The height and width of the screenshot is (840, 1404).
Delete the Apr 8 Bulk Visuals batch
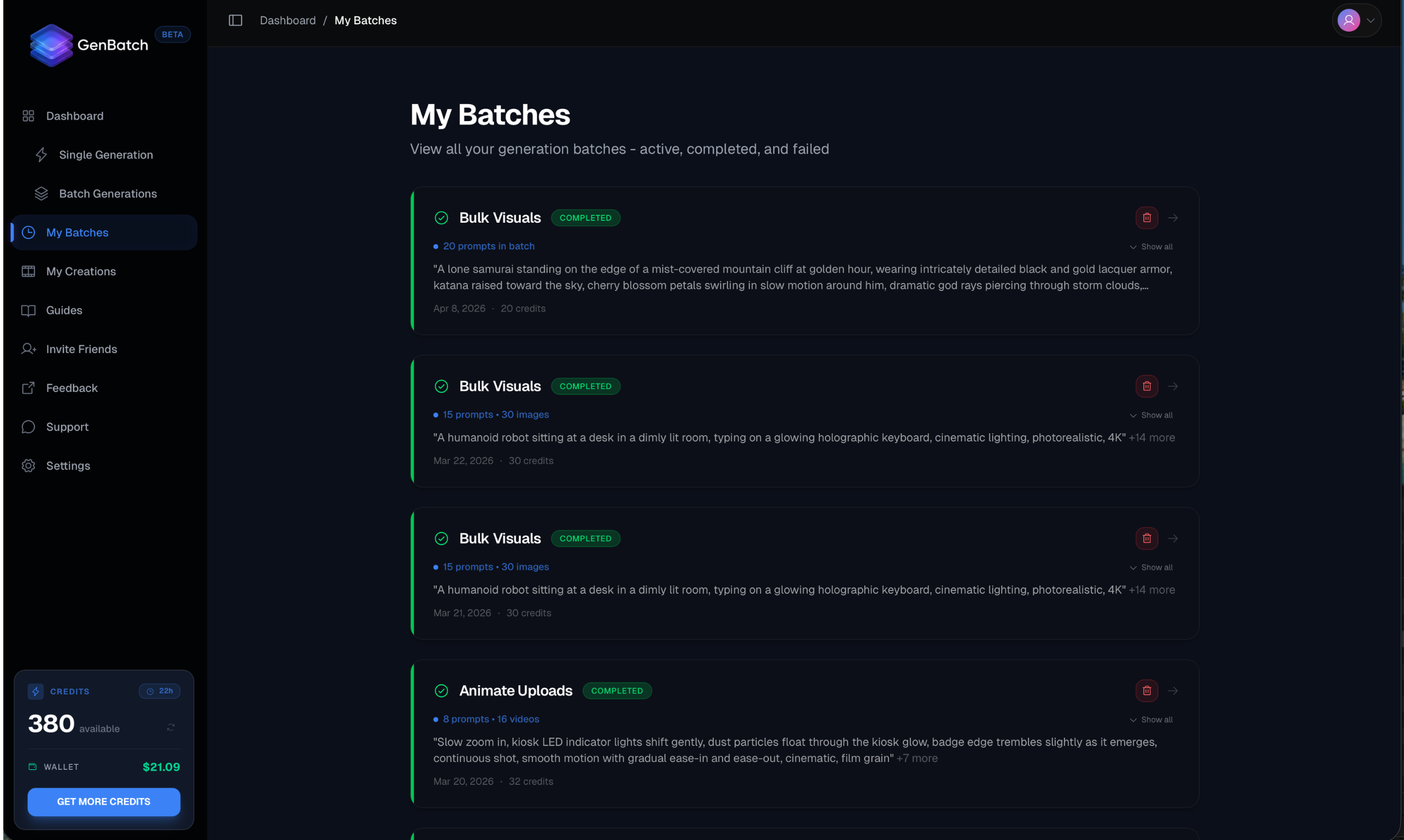point(1146,218)
